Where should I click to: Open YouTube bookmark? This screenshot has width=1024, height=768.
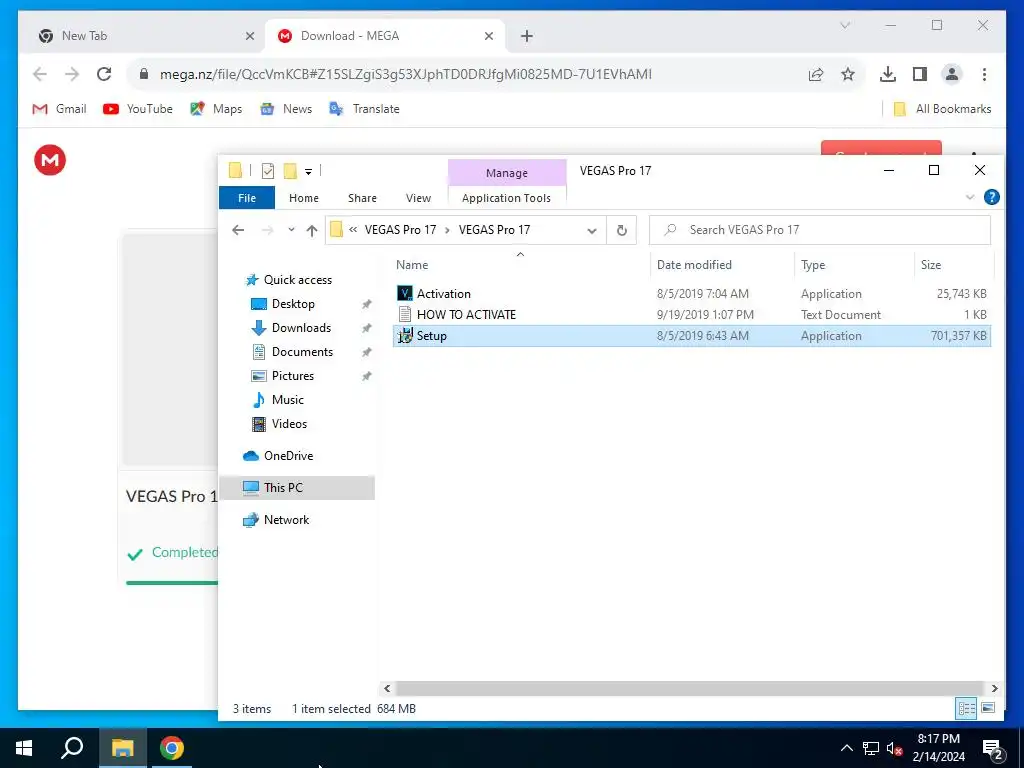click(x=138, y=109)
